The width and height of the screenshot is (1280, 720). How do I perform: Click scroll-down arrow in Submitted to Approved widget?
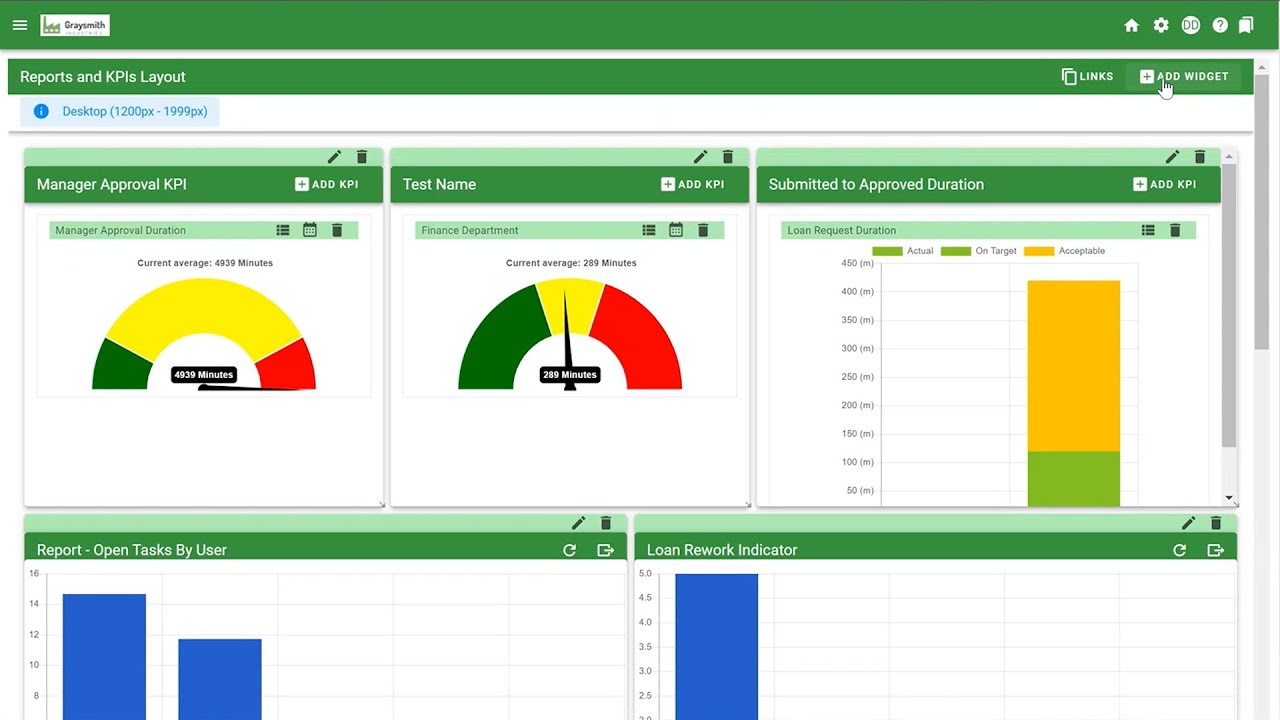click(x=1229, y=498)
